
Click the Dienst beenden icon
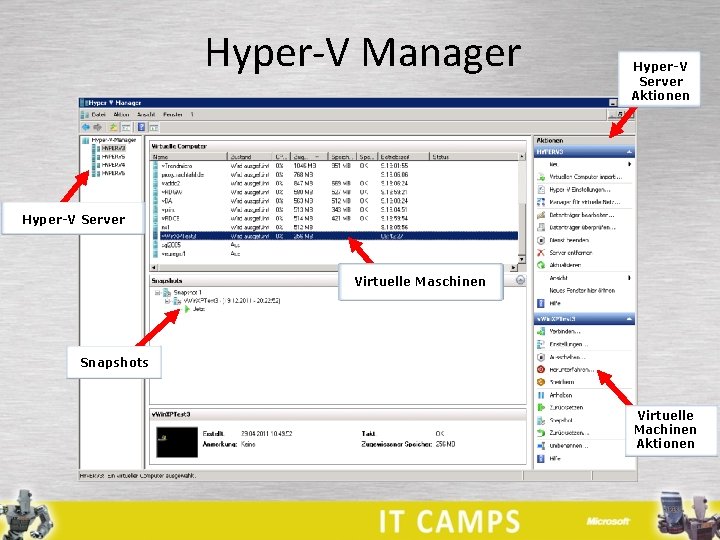click(541, 240)
